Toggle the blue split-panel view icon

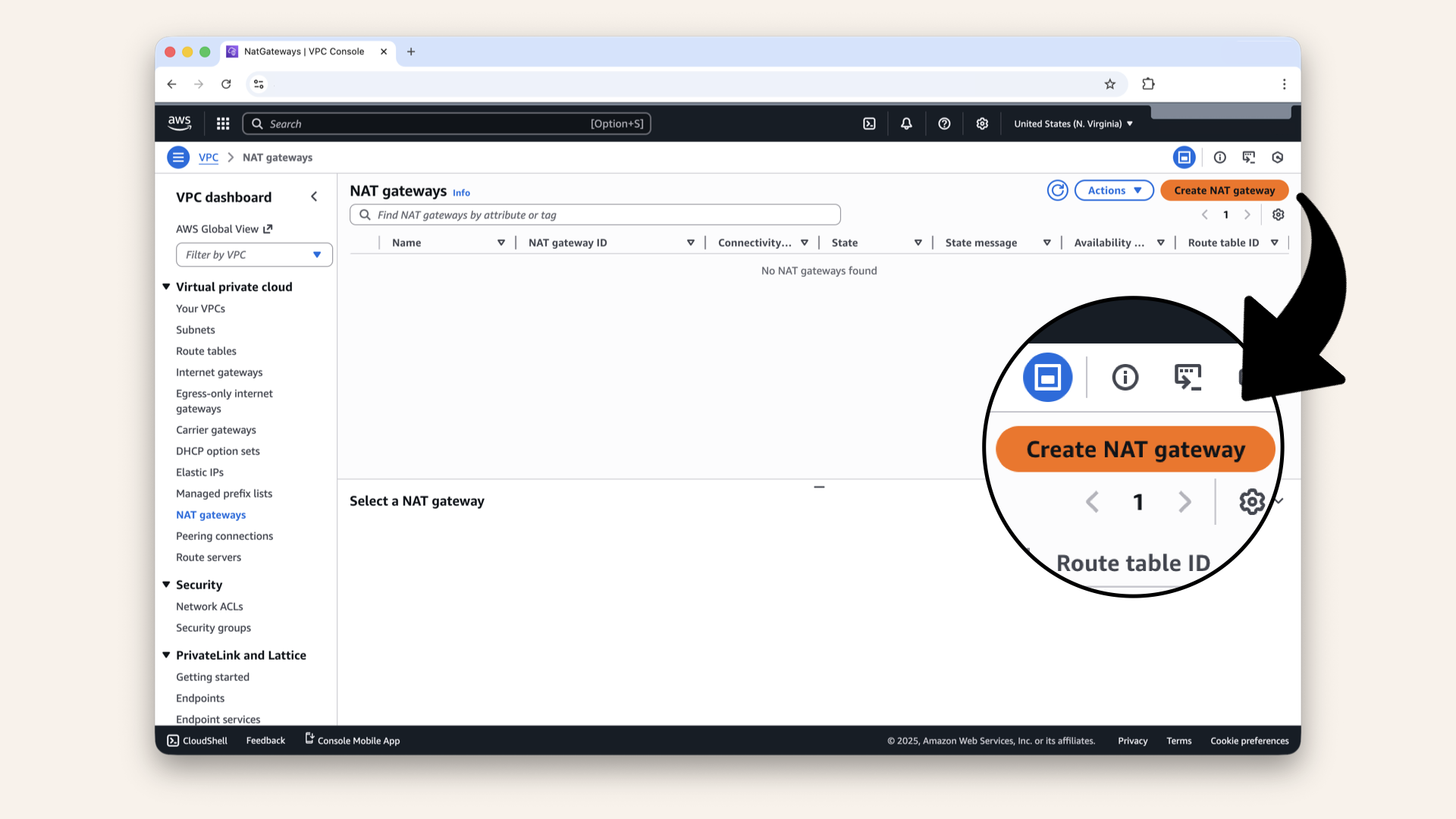click(x=1185, y=157)
